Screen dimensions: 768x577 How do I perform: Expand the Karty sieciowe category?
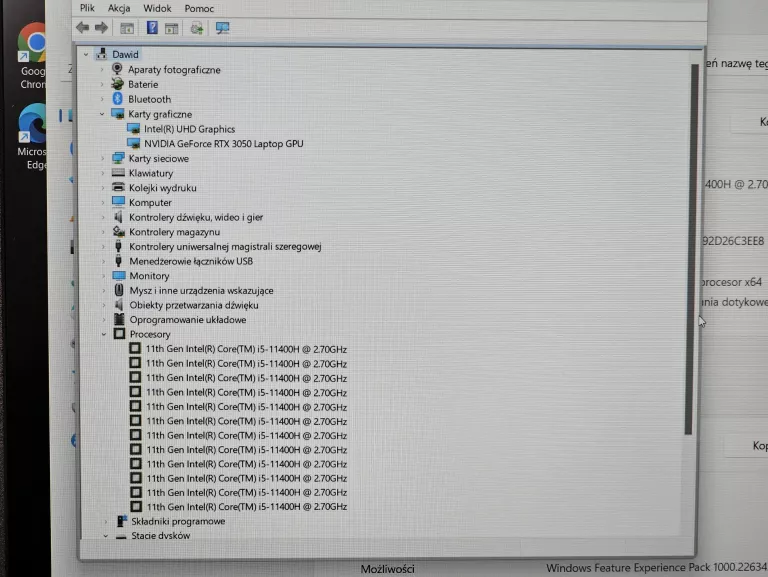[x=102, y=158]
